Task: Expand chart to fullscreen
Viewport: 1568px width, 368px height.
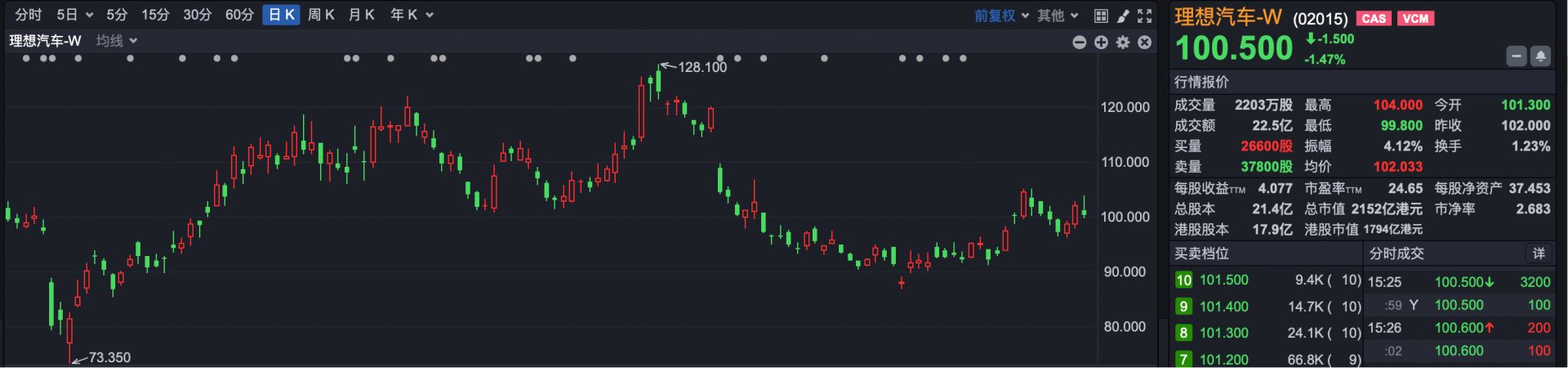Action: (x=1145, y=16)
